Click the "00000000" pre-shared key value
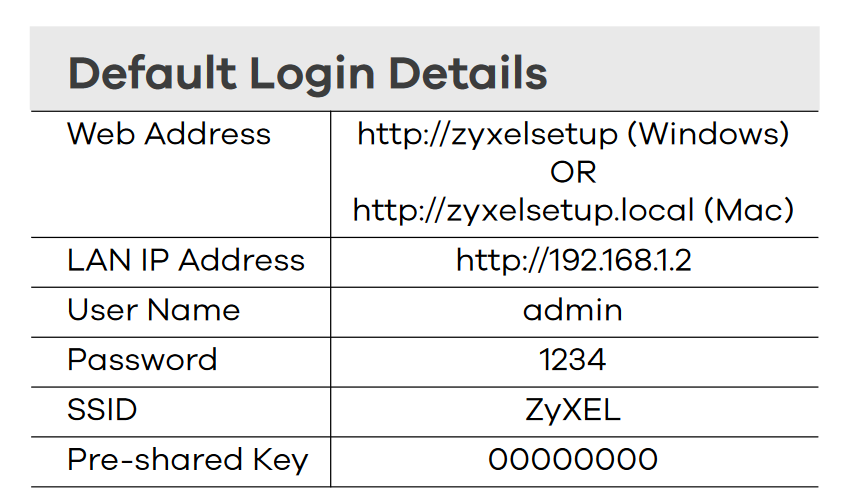 [573, 460]
